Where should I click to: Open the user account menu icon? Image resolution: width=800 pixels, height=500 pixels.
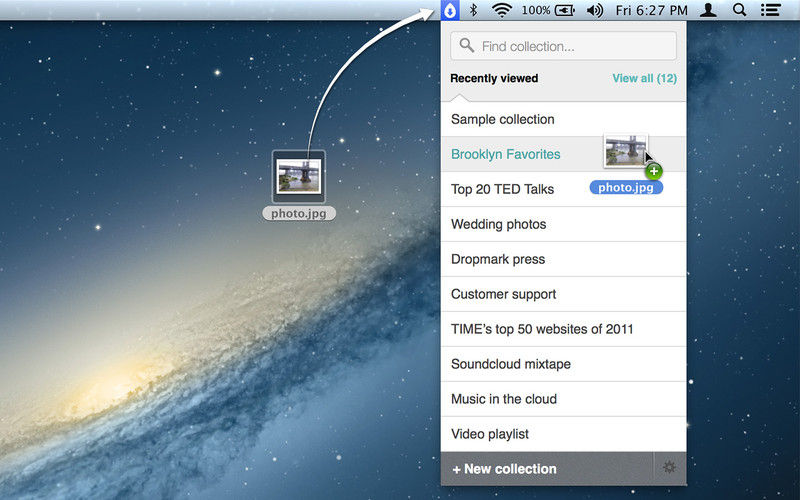[x=708, y=10]
